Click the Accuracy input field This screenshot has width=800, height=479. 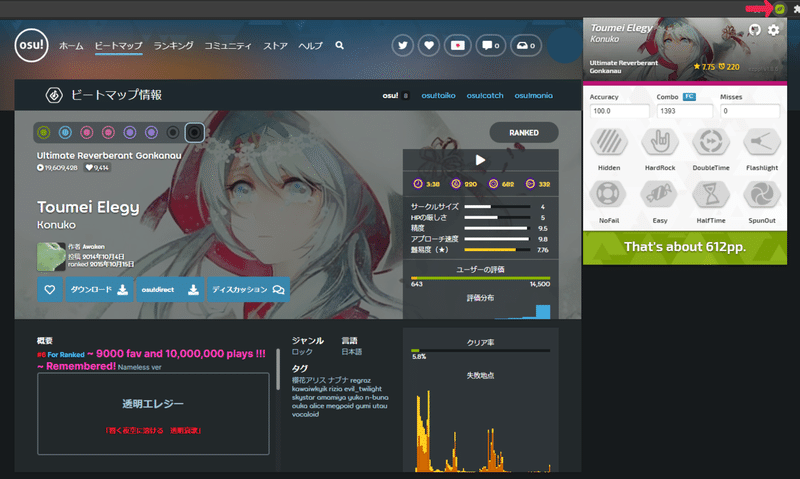click(x=619, y=111)
